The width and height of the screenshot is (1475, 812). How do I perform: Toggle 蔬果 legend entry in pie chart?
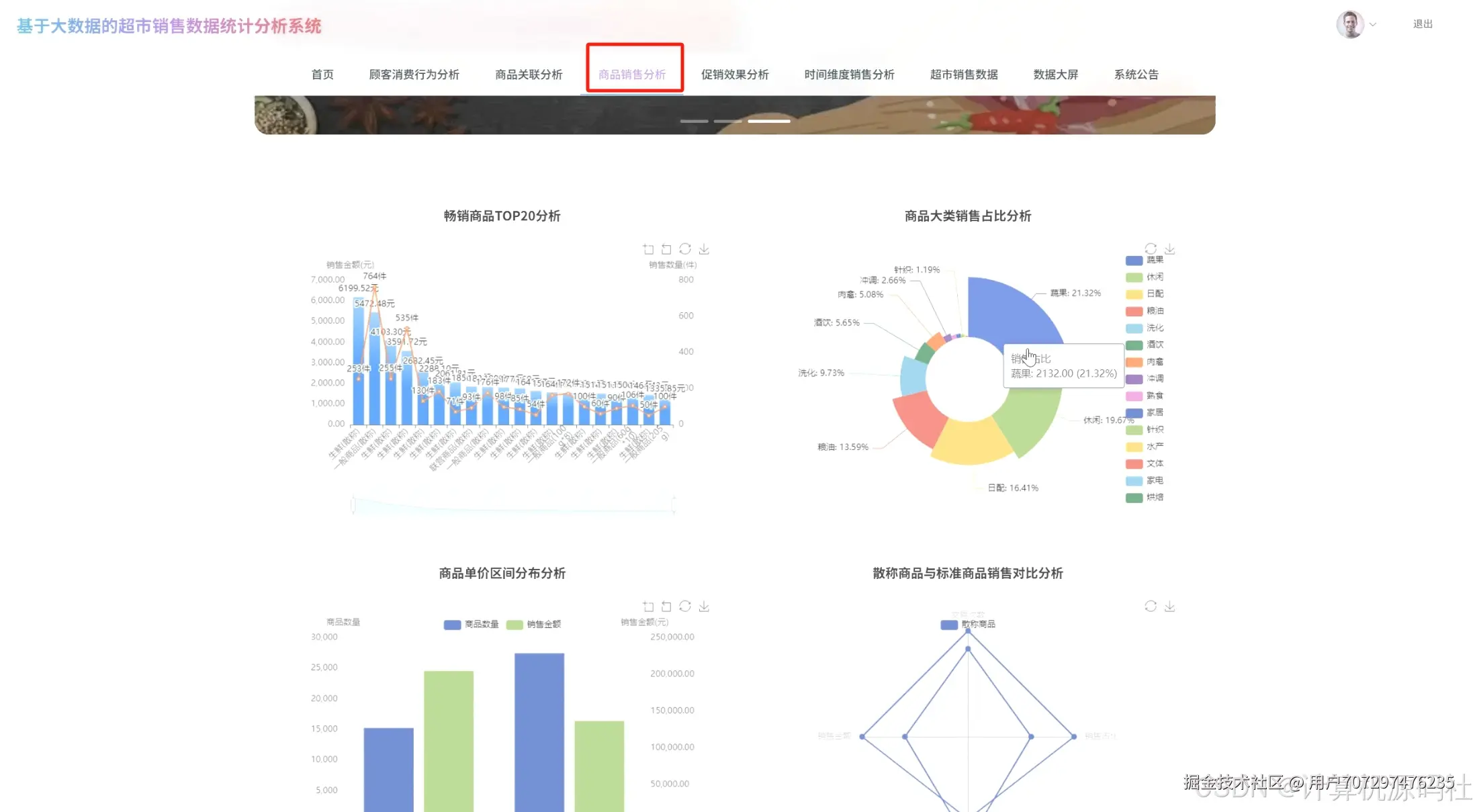[x=1145, y=260]
